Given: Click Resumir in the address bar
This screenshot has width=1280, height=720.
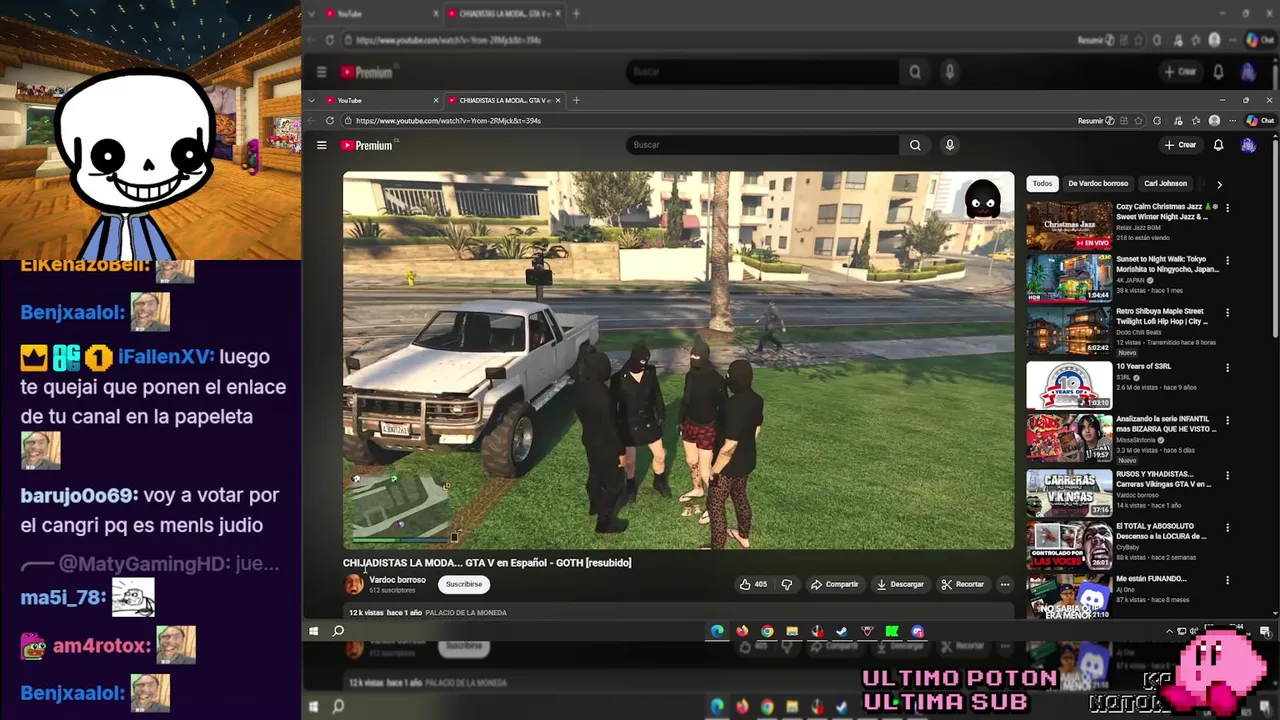Looking at the screenshot, I should pyautogui.click(x=1096, y=120).
